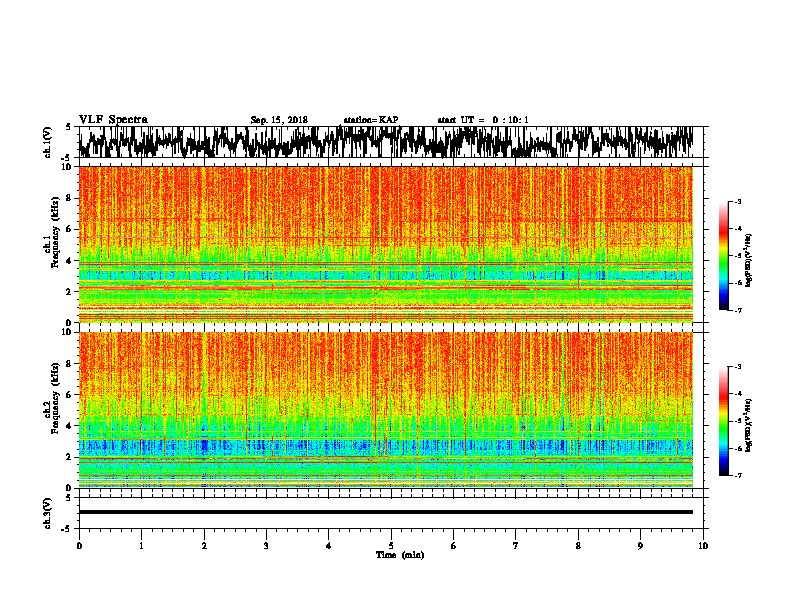Click time axis tick label "5"
The width and height of the screenshot is (792, 612).
pyautogui.click(x=391, y=546)
